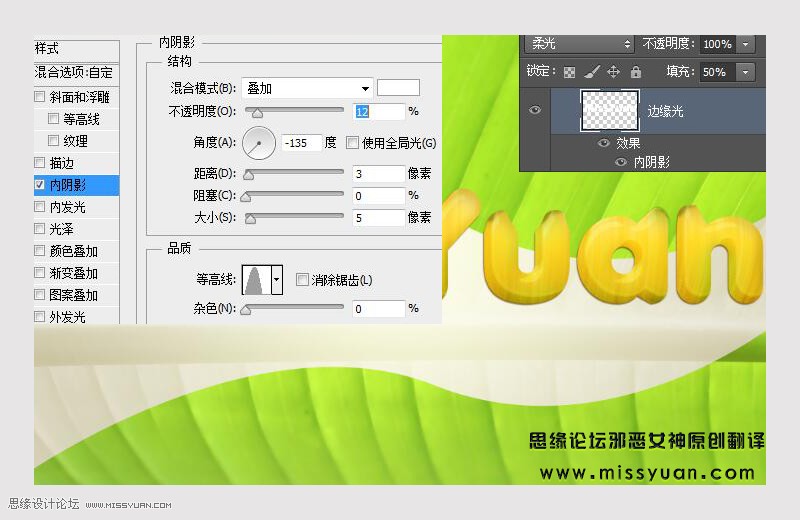Hide the 边缘光 layer eye icon
This screenshot has height=520, width=800.
coord(535,110)
